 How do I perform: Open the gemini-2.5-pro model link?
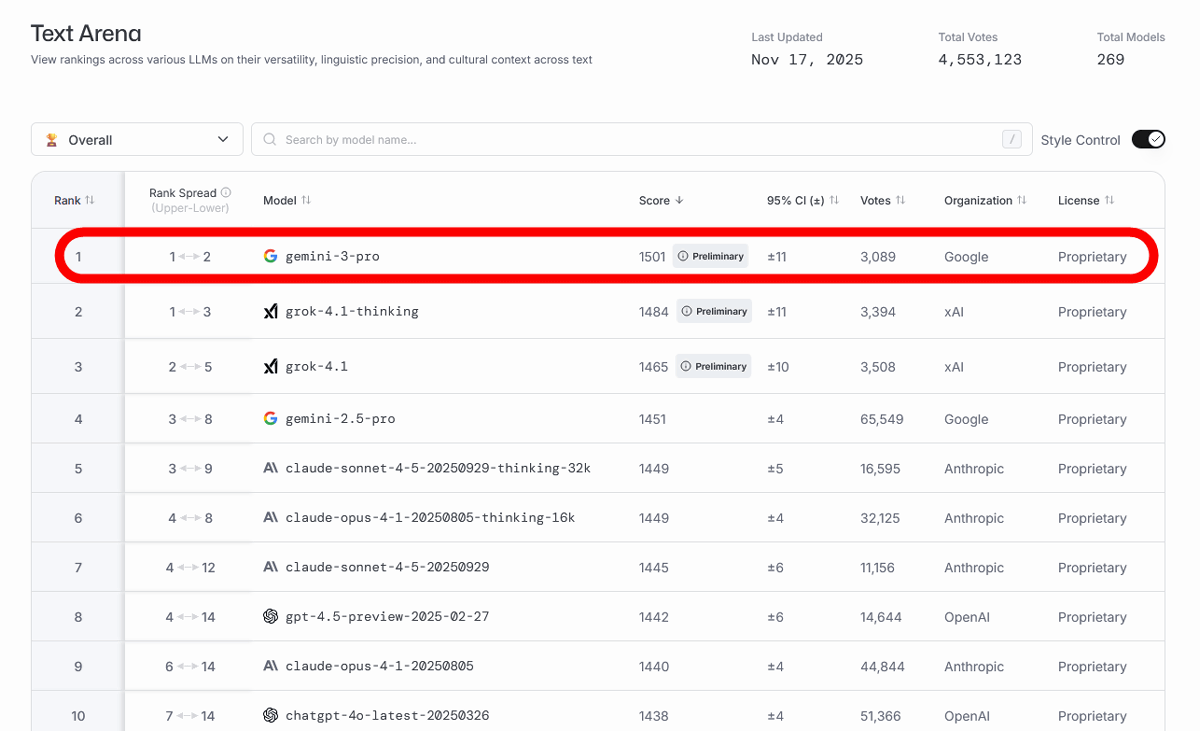340,419
